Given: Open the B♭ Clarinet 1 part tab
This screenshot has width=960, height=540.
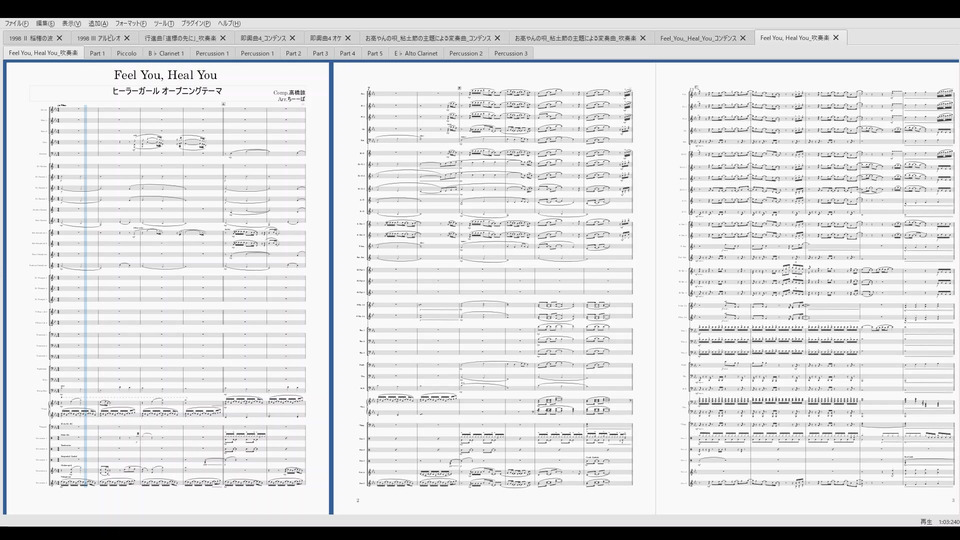Looking at the screenshot, I should pos(166,53).
